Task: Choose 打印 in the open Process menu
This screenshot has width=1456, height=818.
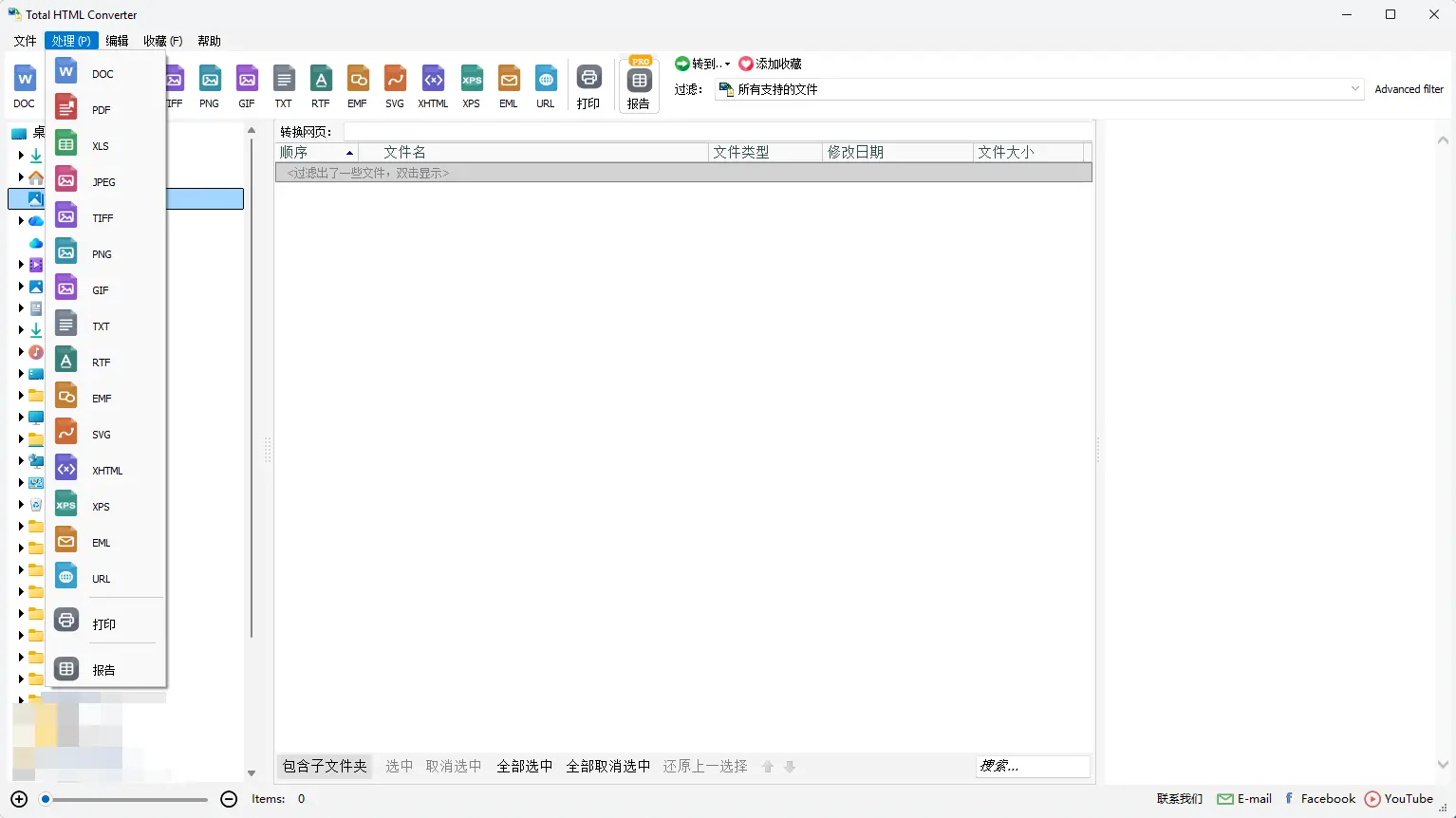Action: (x=106, y=623)
